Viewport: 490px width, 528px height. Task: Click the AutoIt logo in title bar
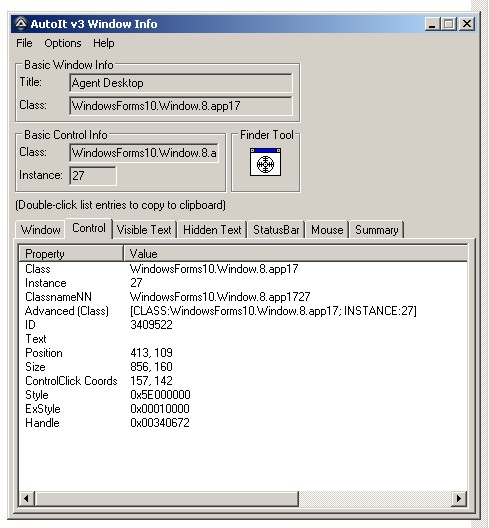click(21, 24)
